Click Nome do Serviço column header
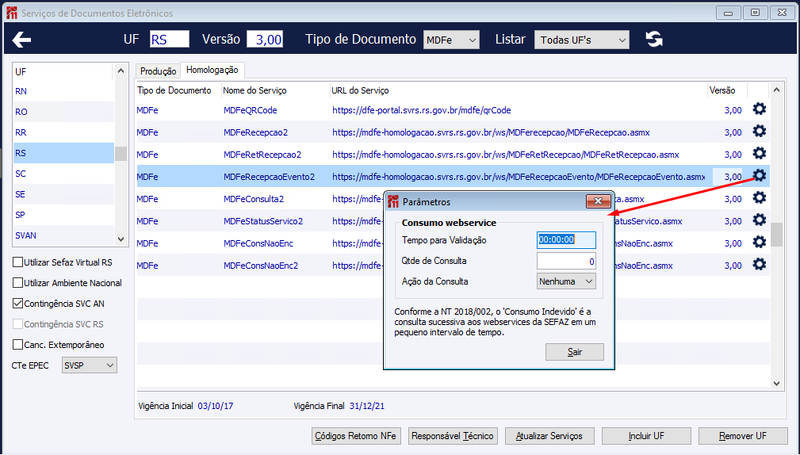 coord(255,90)
